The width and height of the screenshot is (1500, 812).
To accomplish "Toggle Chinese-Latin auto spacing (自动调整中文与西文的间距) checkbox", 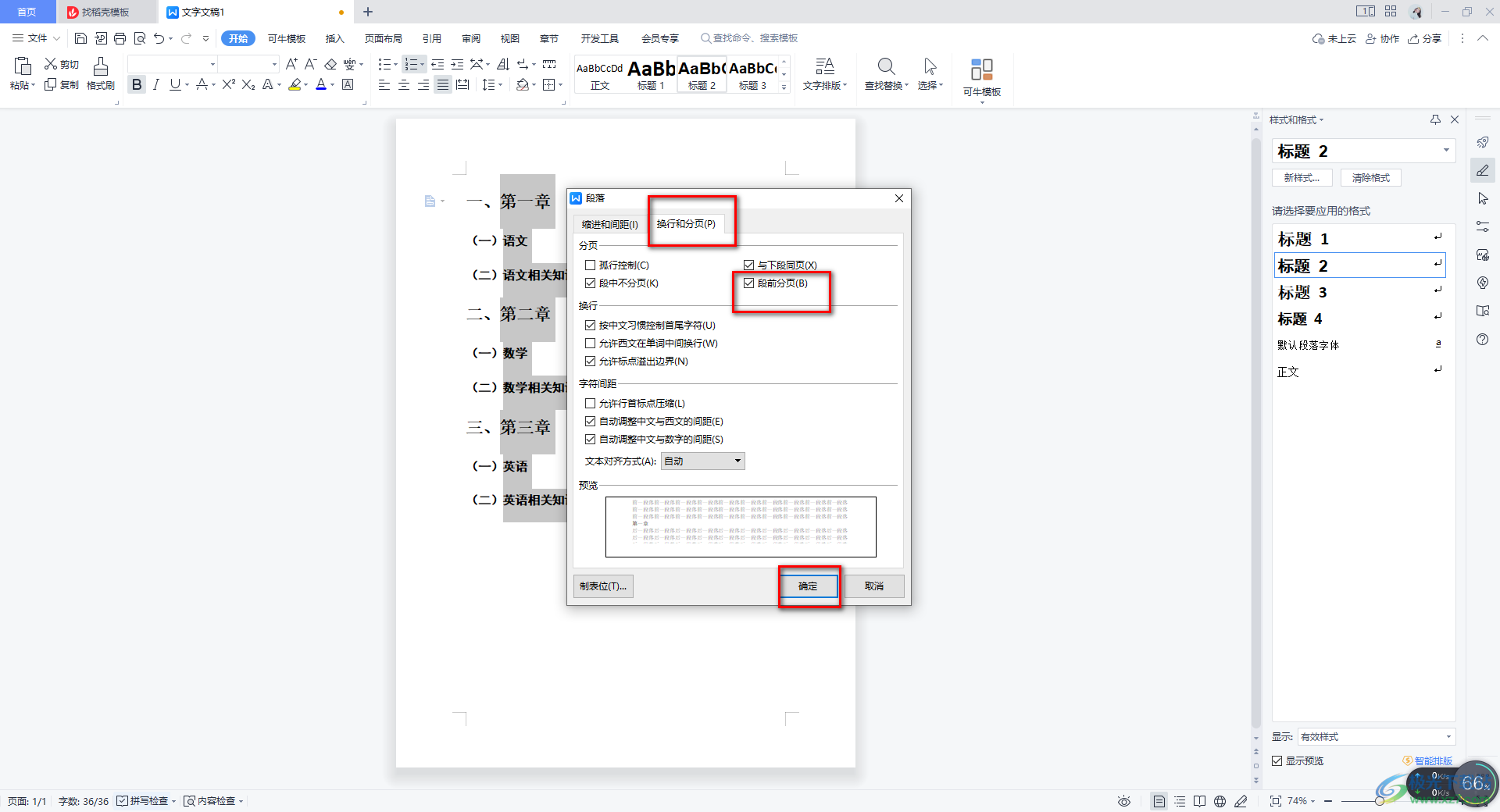I will 591,422.
